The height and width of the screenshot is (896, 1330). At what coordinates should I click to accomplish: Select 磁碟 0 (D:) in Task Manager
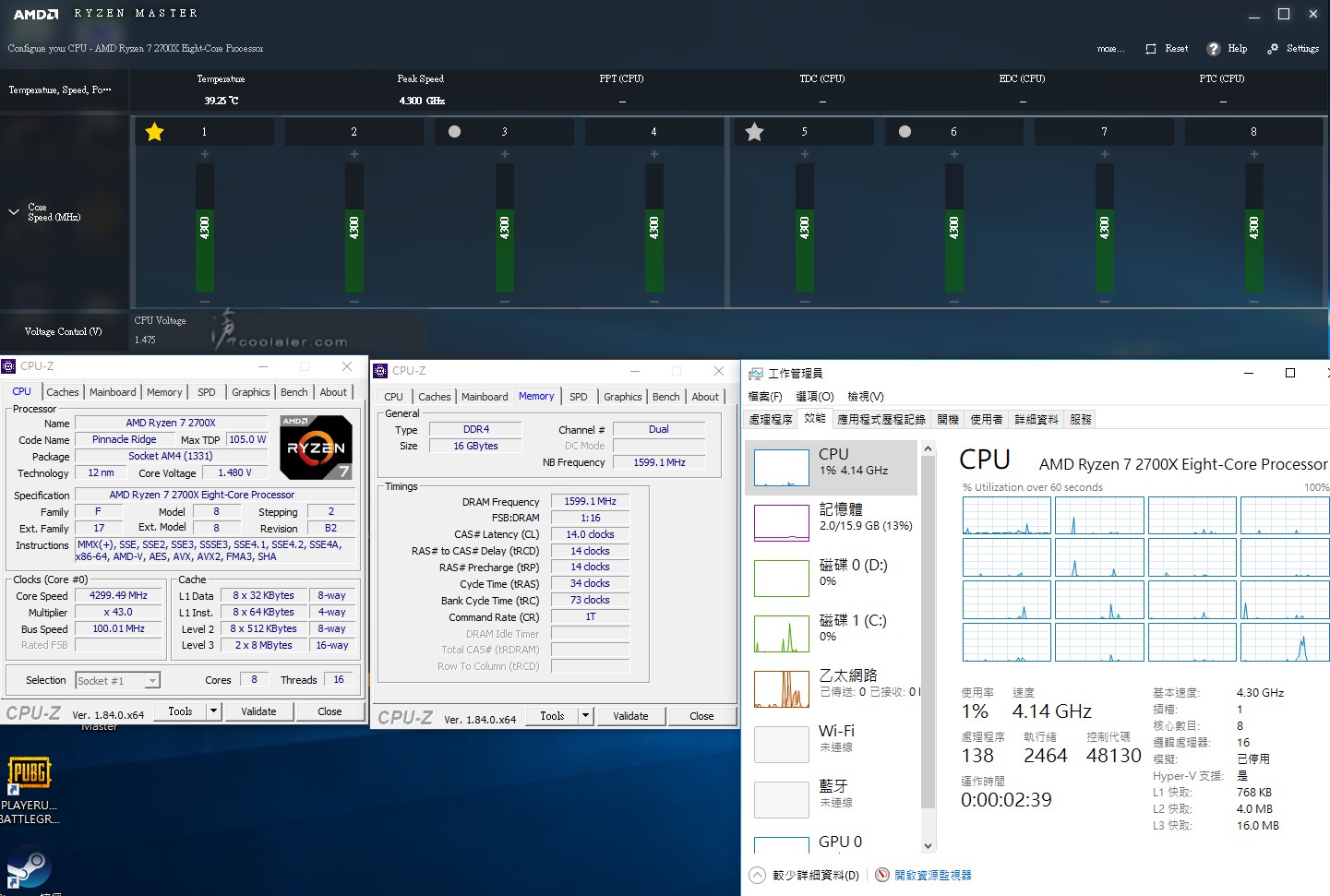coord(833,579)
